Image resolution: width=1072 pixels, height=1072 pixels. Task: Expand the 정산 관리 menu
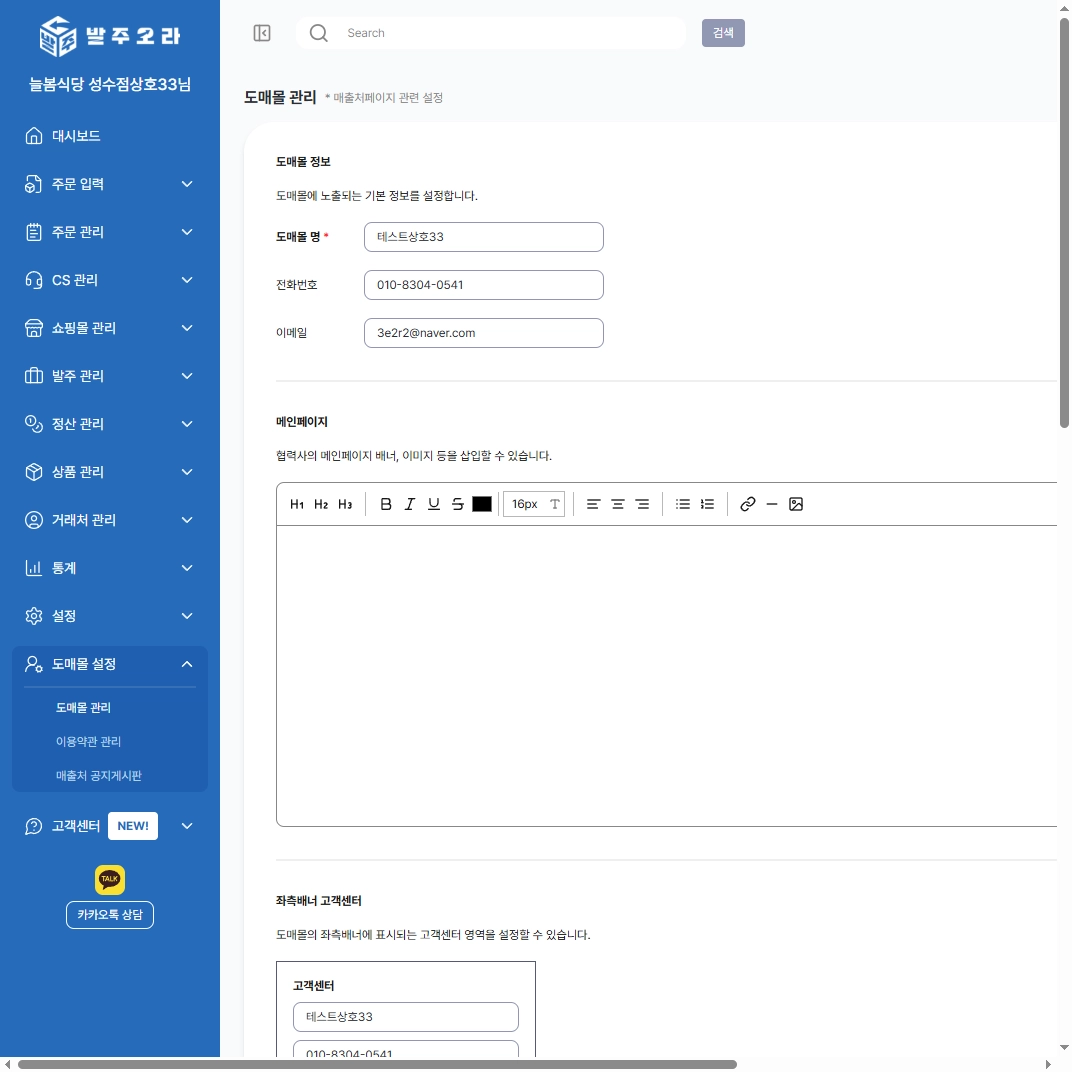pyautogui.click(x=110, y=424)
